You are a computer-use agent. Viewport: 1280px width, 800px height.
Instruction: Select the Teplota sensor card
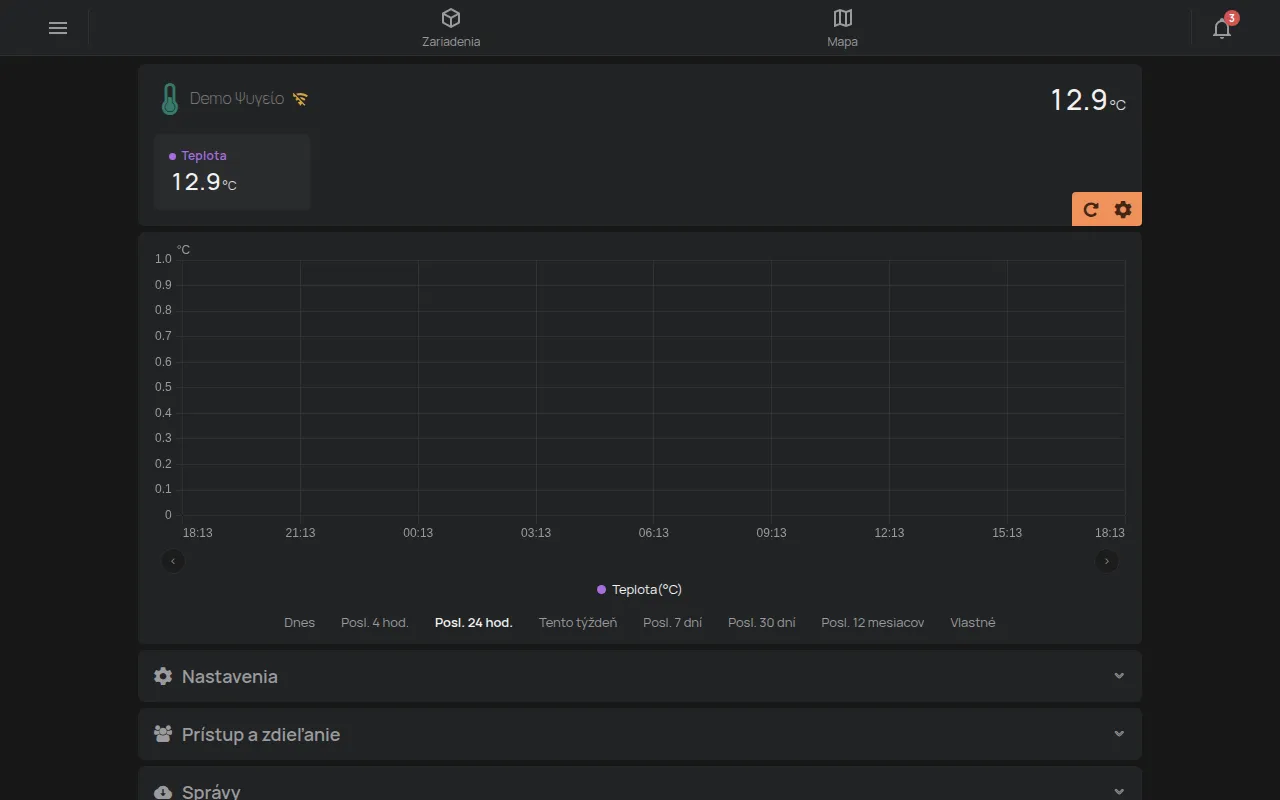pyautogui.click(x=232, y=172)
